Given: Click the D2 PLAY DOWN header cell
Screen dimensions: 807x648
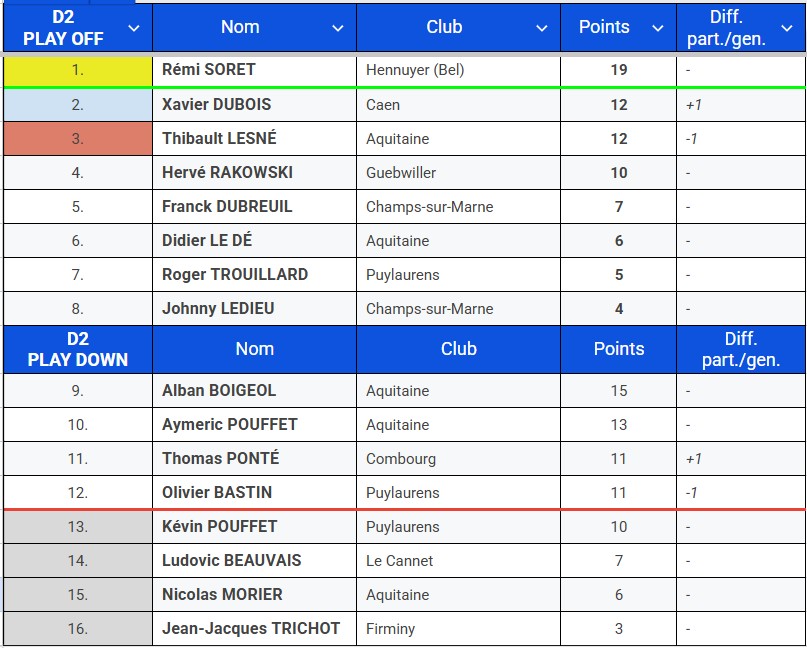Looking at the screenshot, I should [78, 349].
